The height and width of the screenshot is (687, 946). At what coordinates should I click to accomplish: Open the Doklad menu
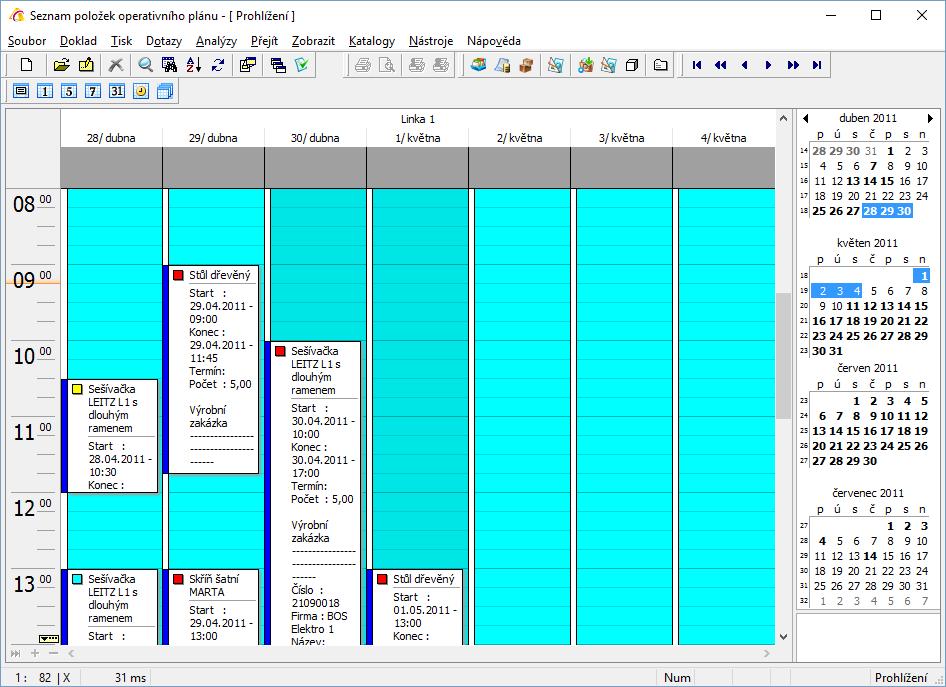[78, 40]
